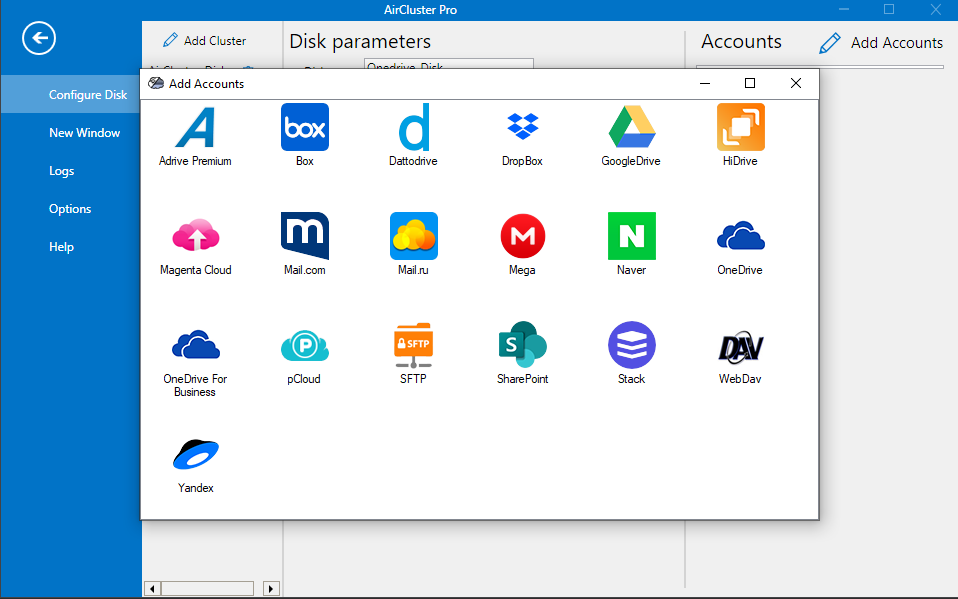958x599 pixels.
Task: Add a Yandex account
Action: pos(196,454)
